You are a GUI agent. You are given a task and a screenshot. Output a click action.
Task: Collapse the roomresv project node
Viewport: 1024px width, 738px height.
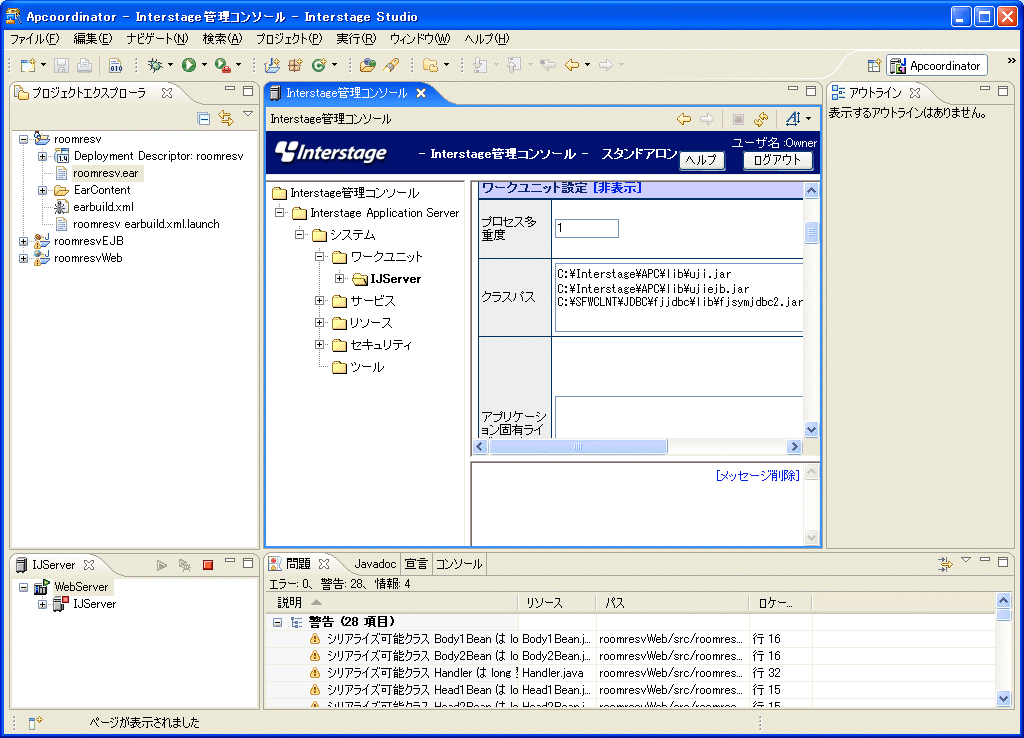[x=24, y=139]
